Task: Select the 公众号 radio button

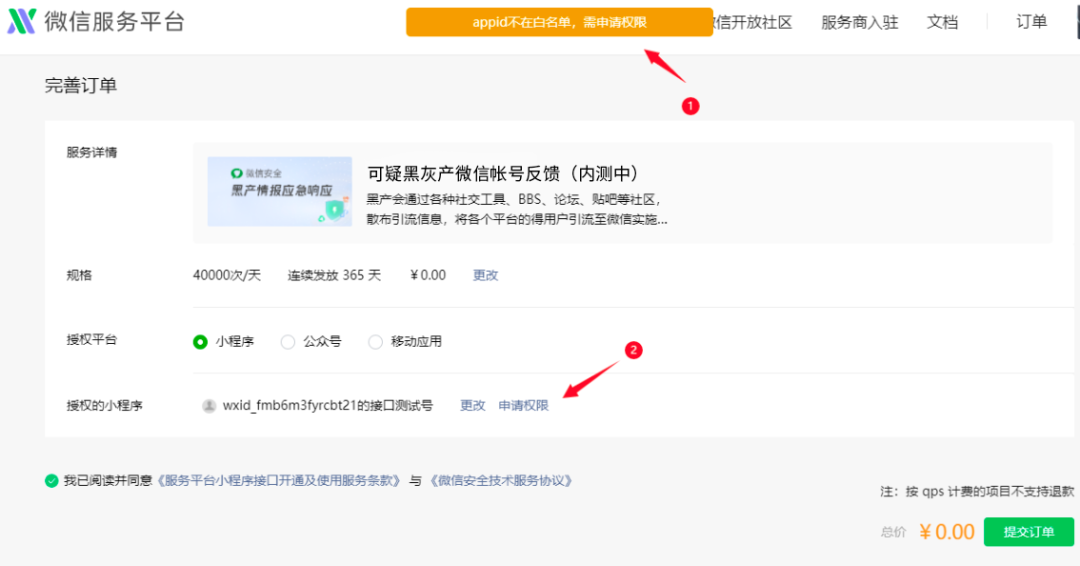Action: 288,342
